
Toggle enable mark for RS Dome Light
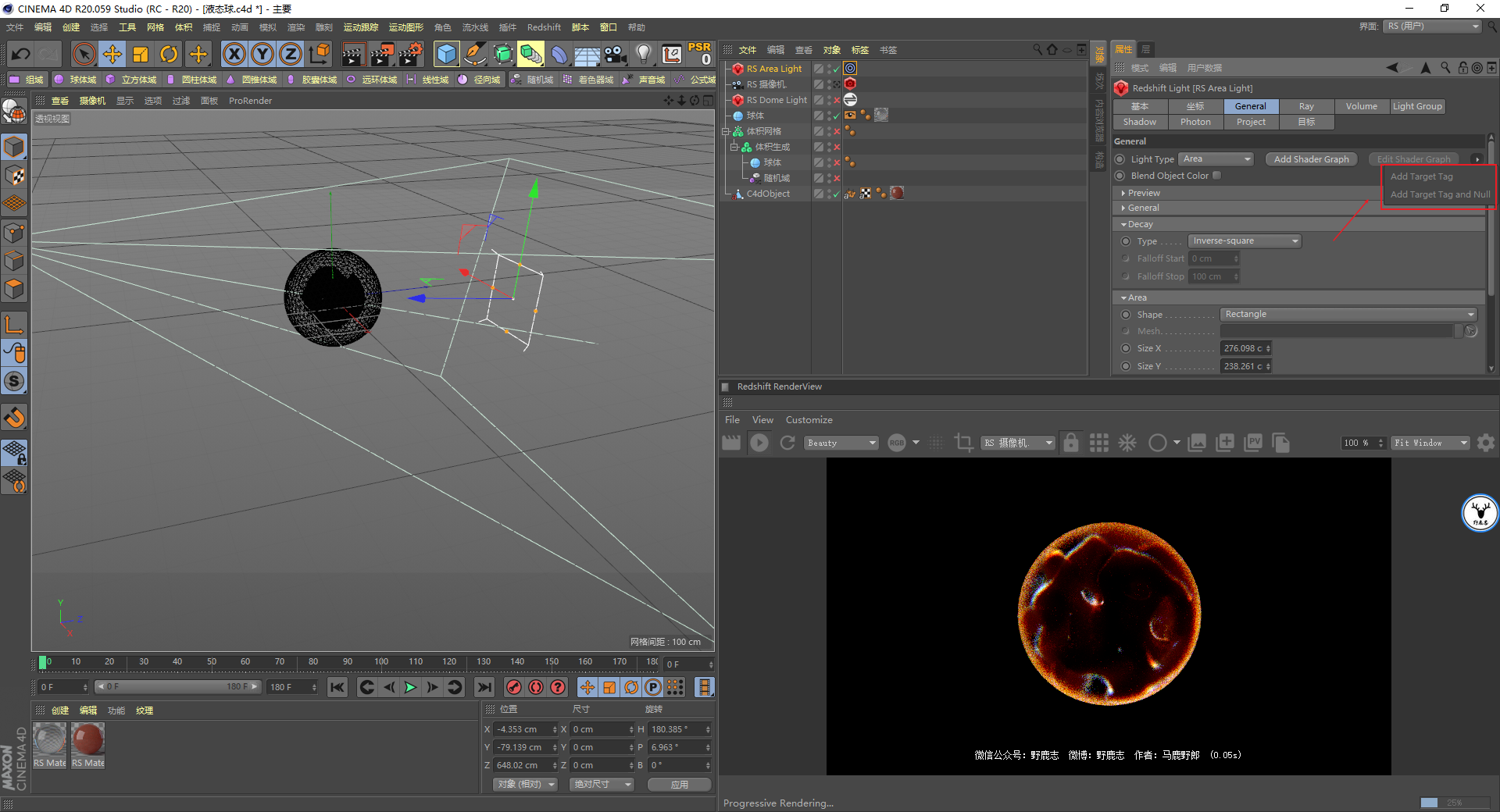click(x=837, y=100)
